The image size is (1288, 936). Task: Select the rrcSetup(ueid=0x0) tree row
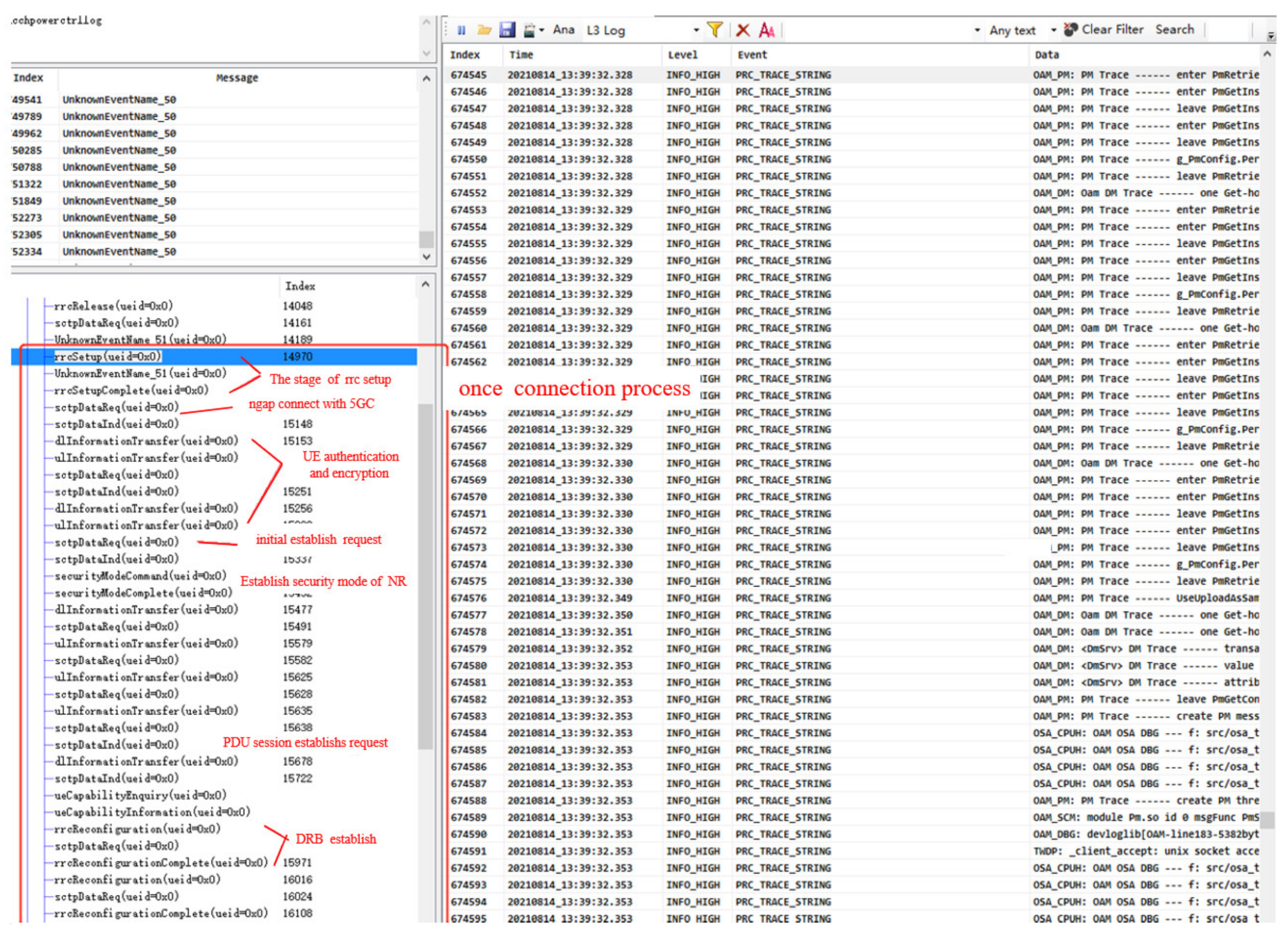click(x=108, y=357)
